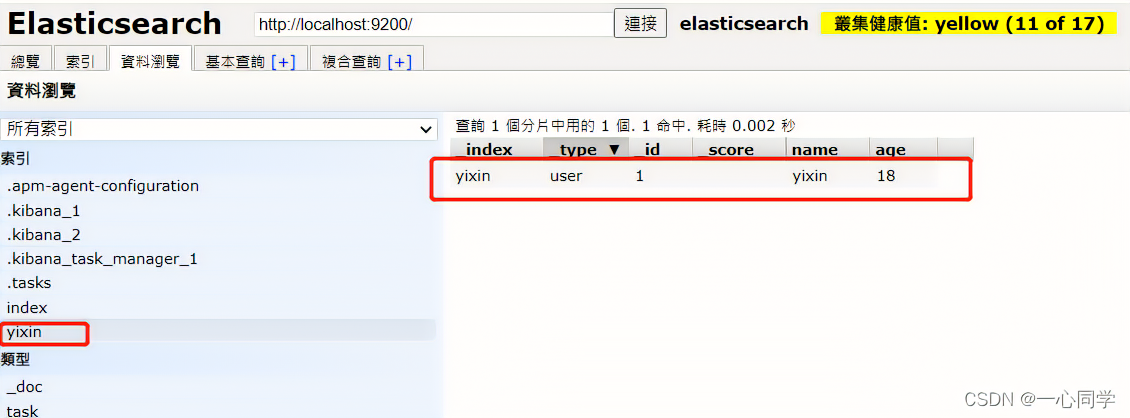Image resolution: width=1130 pixels, height=418 pixels.
Task: Sort by the _score column header
Action: point(739,149)
